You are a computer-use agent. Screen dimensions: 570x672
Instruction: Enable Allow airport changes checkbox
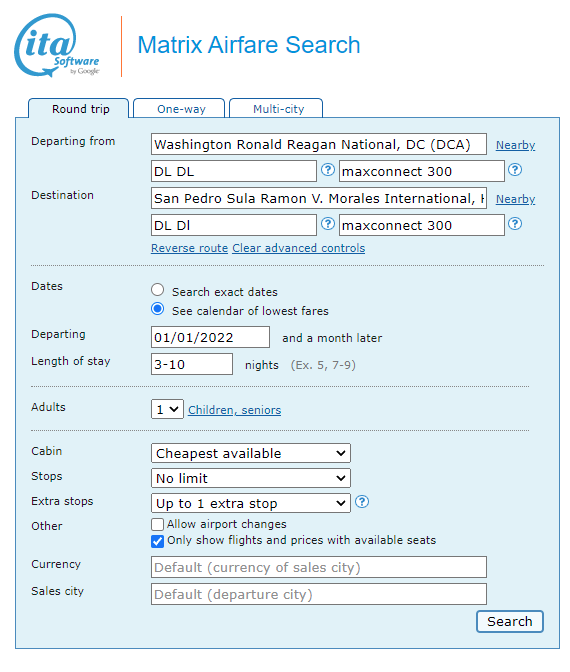(157, 525)
